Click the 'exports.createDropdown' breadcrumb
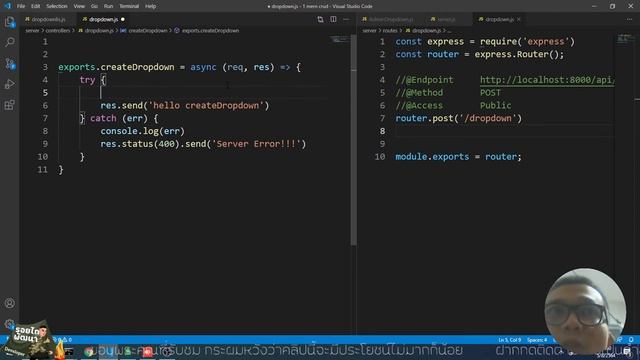The width and height of the screenshot is (640, 360). point(210,31)
